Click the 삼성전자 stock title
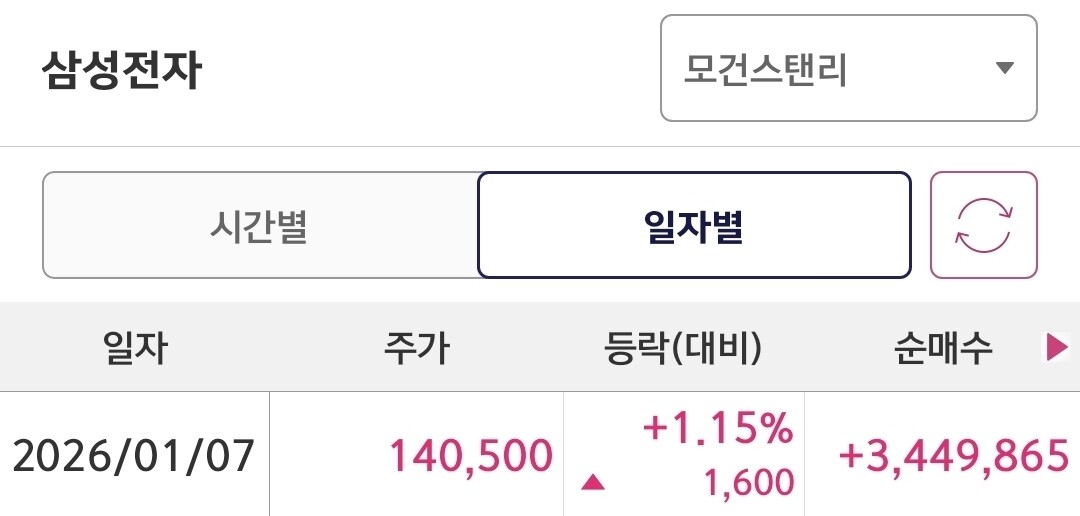1080x516 pixels. [x=121, y=71]
